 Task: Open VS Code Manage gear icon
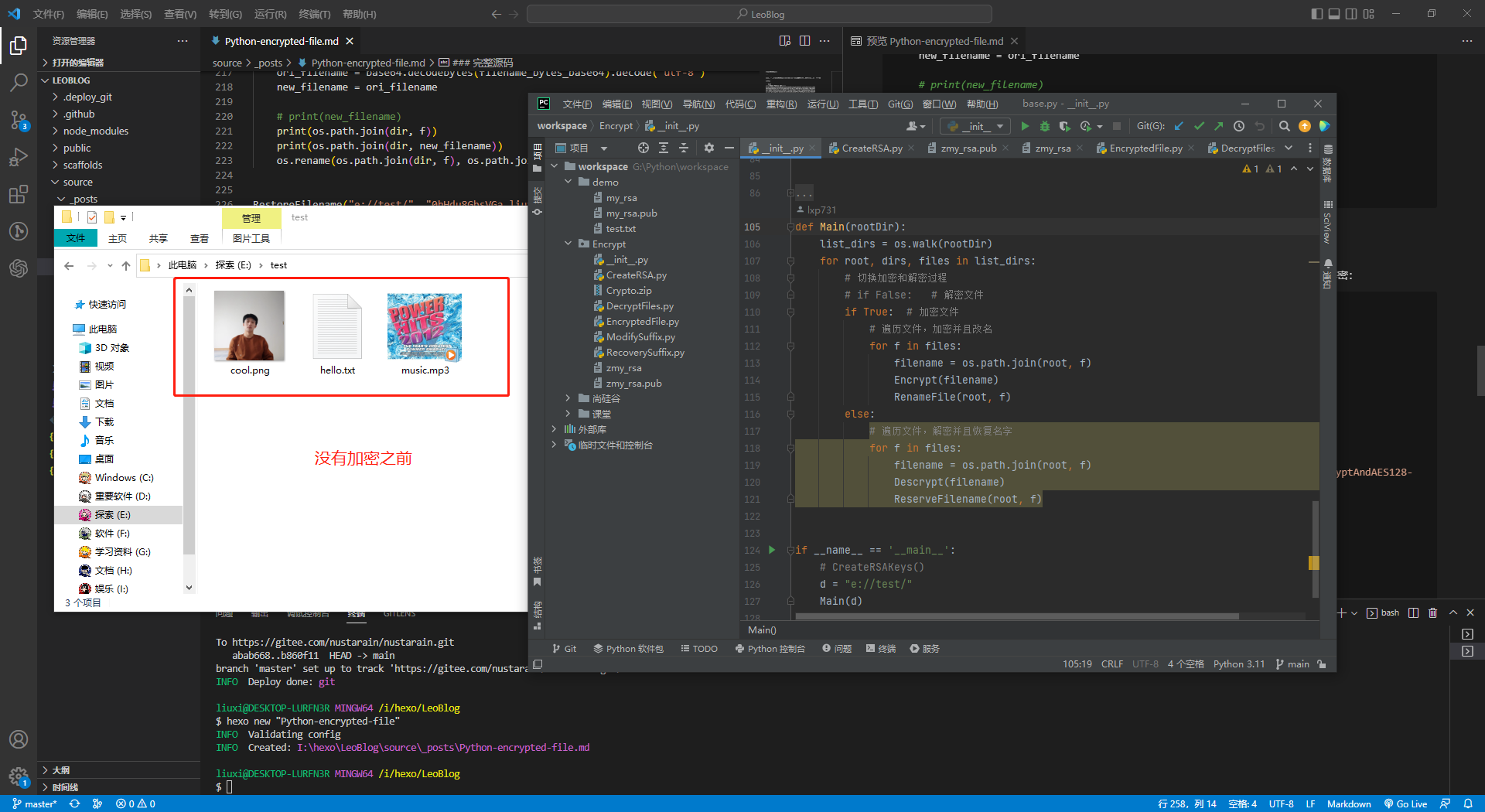tap(19, 776)
